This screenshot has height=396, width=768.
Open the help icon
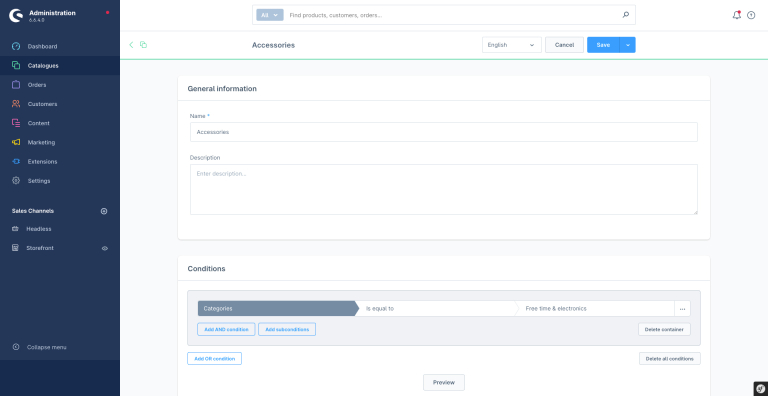pos(751,15)
